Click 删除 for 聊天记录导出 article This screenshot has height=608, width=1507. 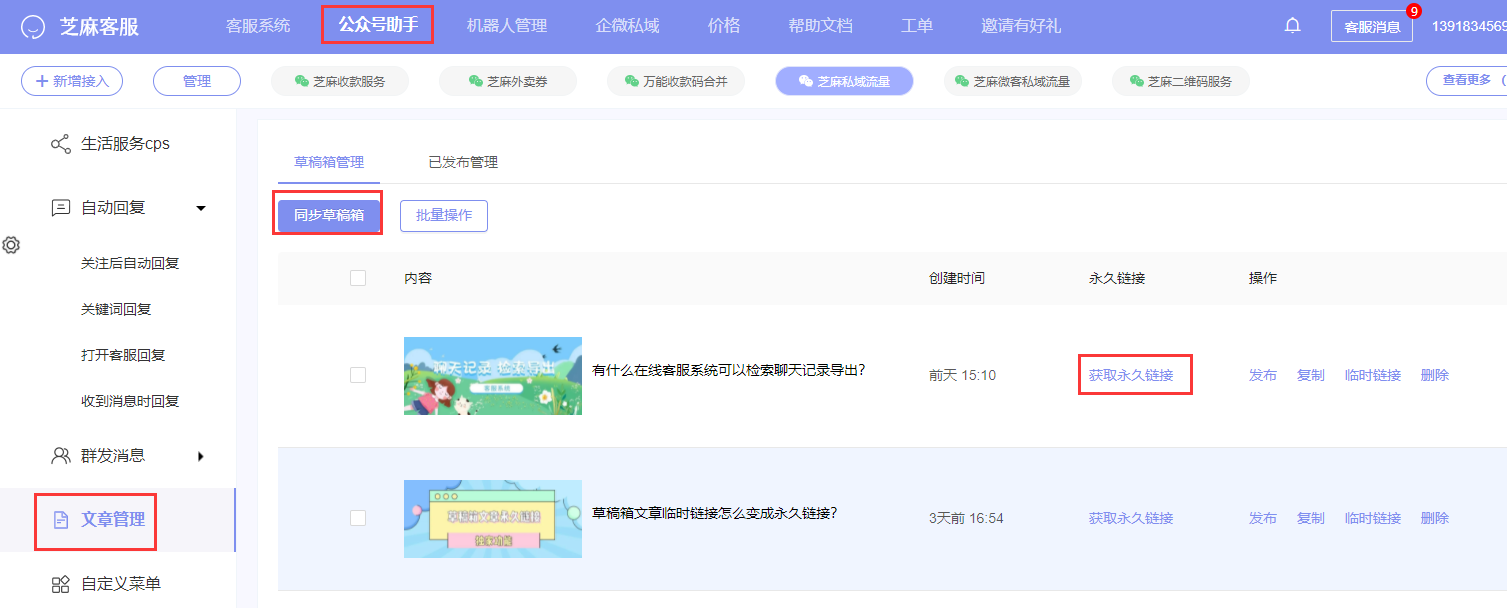pyautogui.click(x=1435, y=375)
